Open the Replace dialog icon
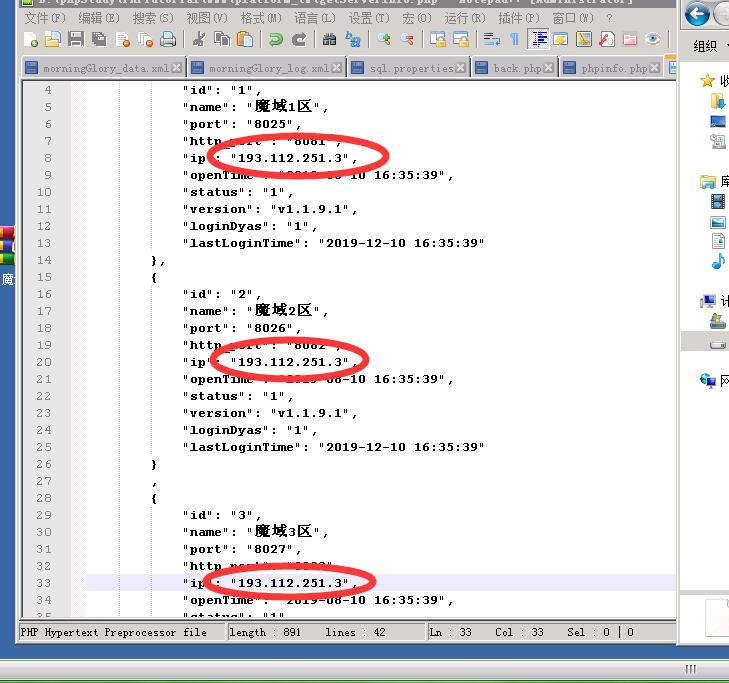Image resolution: width=729 pixels, height=683 pixels. click(353, 40)
